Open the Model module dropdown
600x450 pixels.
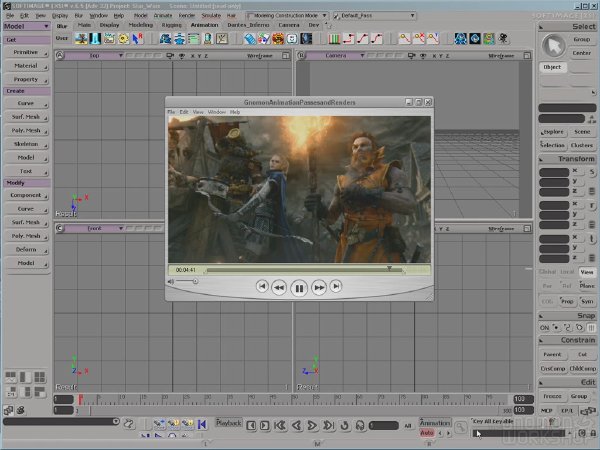point(26,26)
